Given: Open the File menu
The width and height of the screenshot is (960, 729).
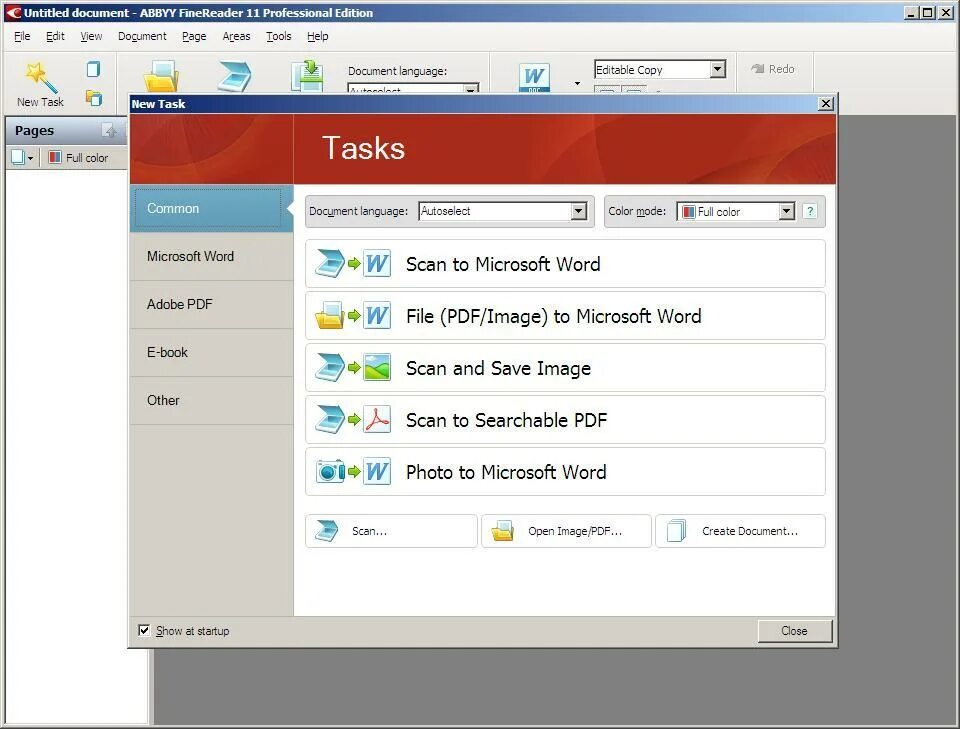Looking at the screenshot, I should [22, 36].
